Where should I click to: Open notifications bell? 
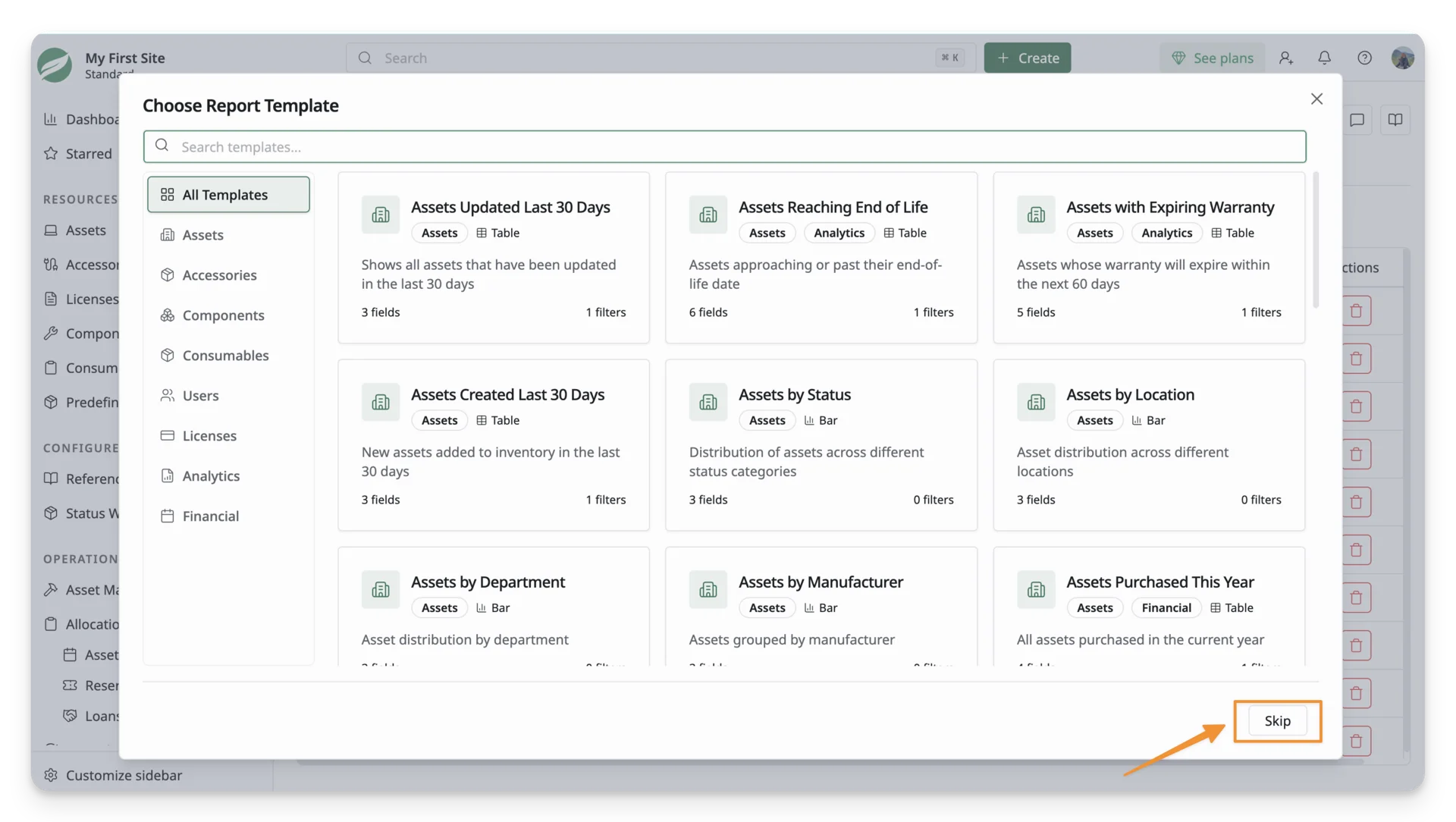pyautogui.click(x=1324, y=58)
